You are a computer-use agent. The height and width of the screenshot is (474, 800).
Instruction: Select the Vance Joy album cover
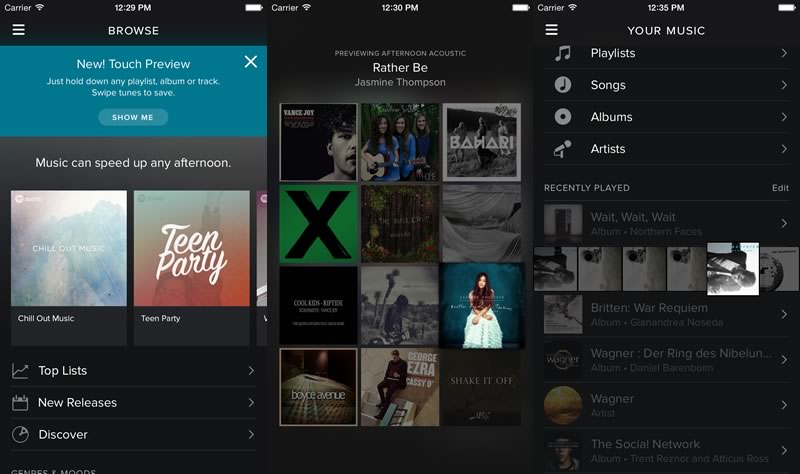click(318, 142)
